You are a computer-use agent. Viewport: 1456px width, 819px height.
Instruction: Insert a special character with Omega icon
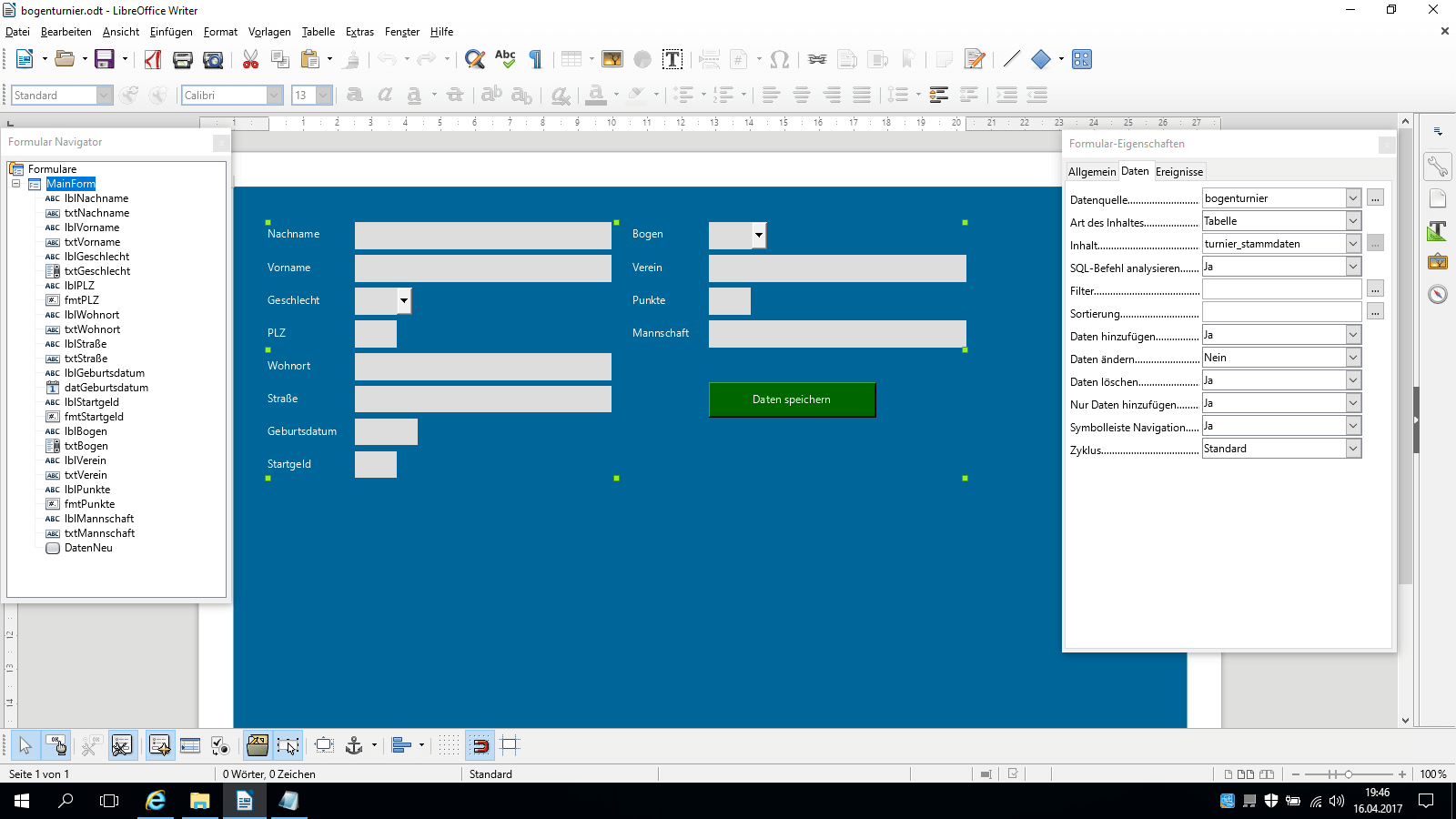pos(779,60)
